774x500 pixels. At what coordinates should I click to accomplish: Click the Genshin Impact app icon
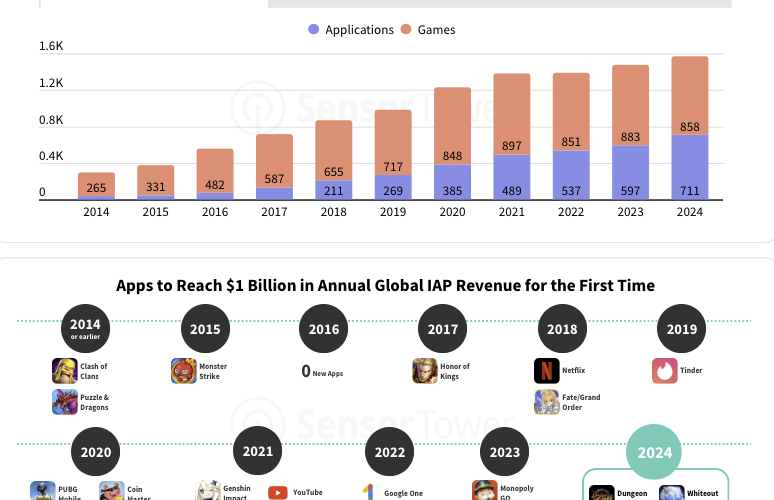(x=208, y=490)
